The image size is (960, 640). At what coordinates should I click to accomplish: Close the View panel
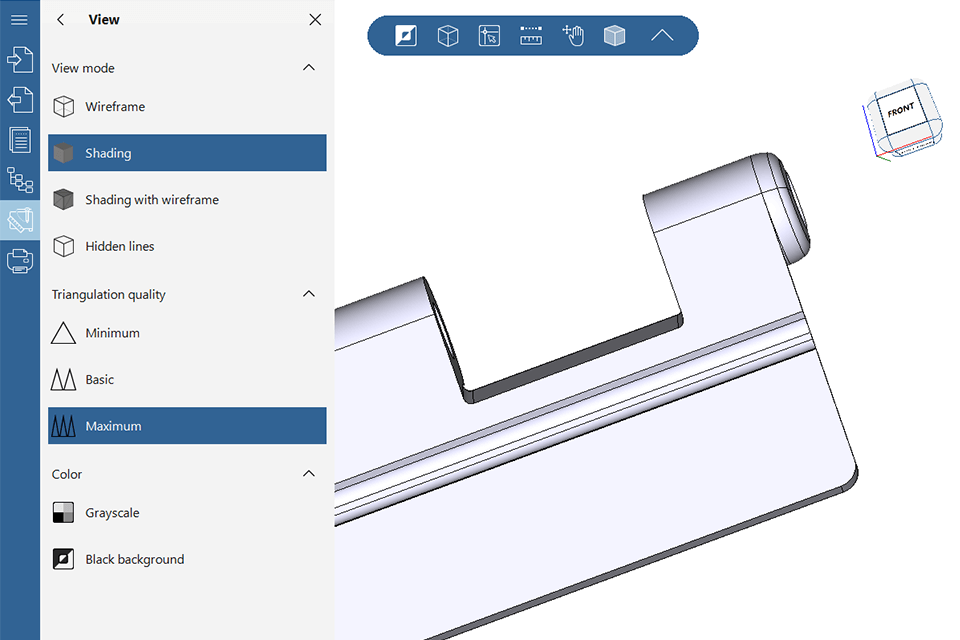pyautogui.click(x=315, y=20)
